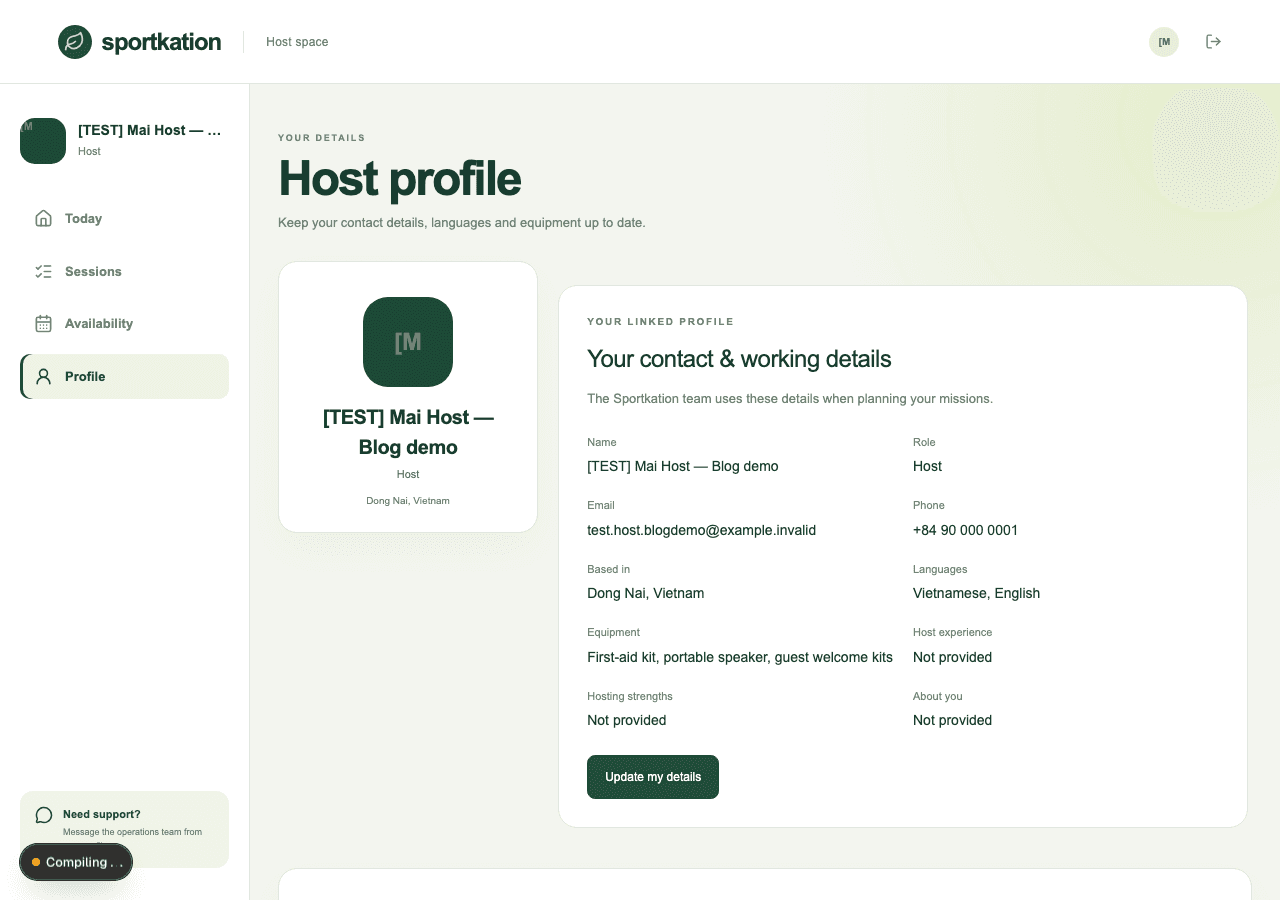Click the equipment list starting First-aid kit
The image size is (1280, 900).
click(740, 657)
